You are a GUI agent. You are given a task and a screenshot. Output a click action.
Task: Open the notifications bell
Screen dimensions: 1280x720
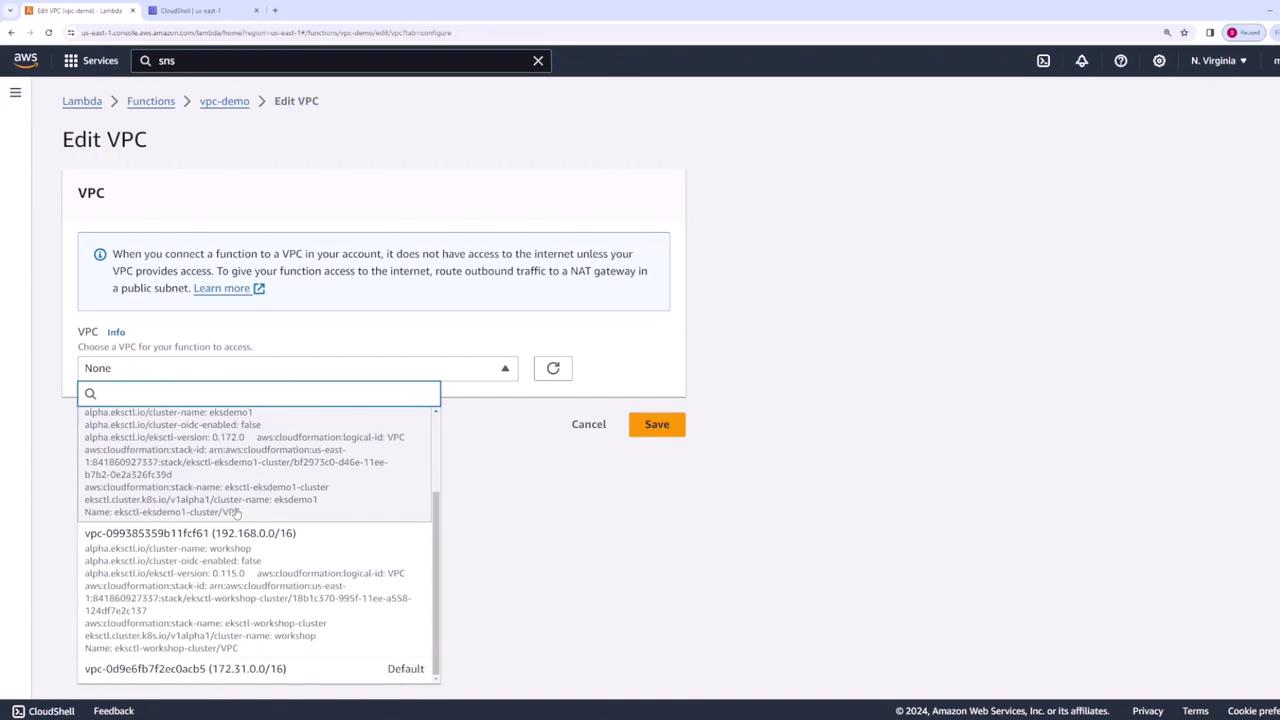1082,61
